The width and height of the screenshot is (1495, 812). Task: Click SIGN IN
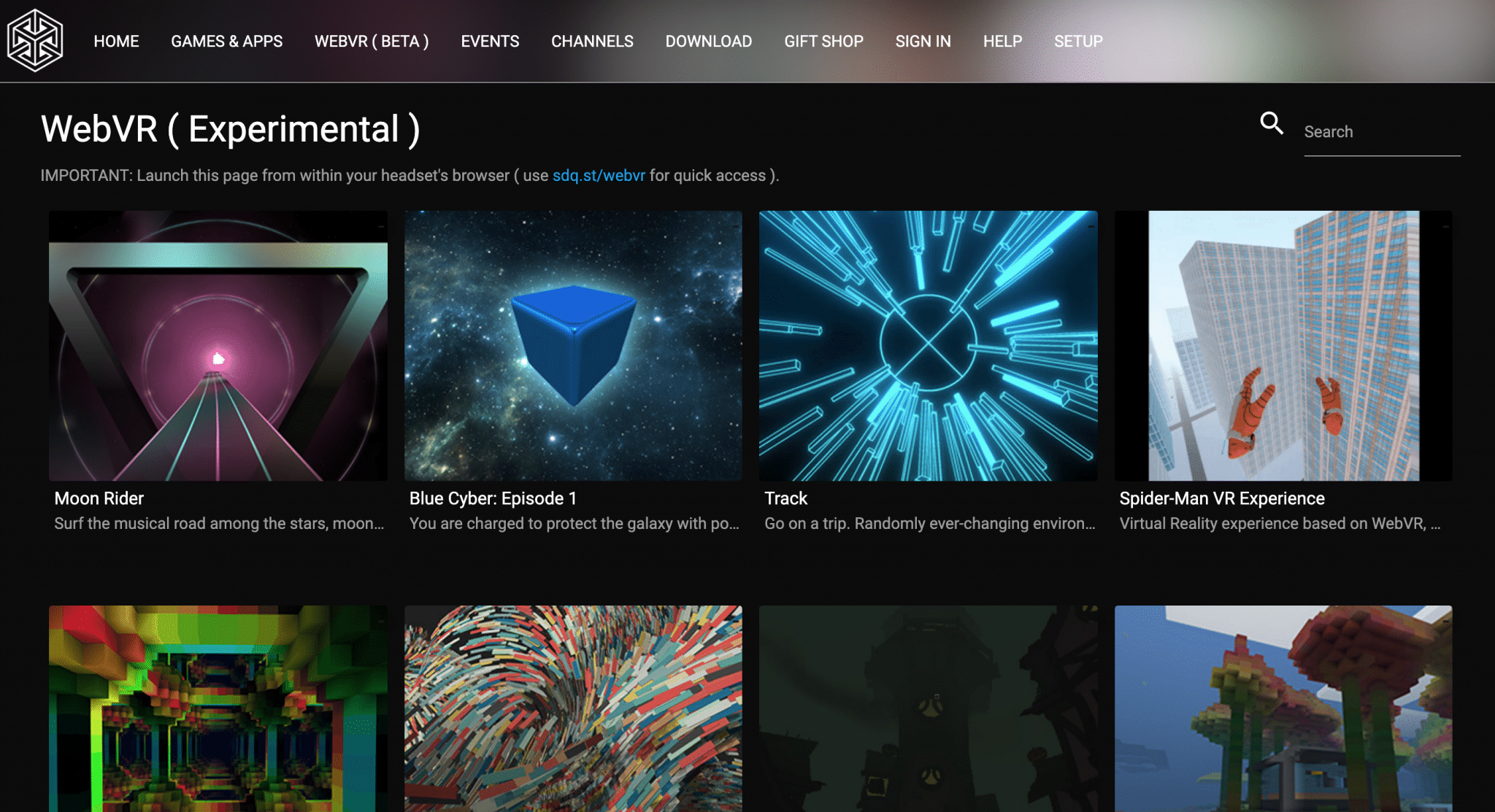point(923,42)
